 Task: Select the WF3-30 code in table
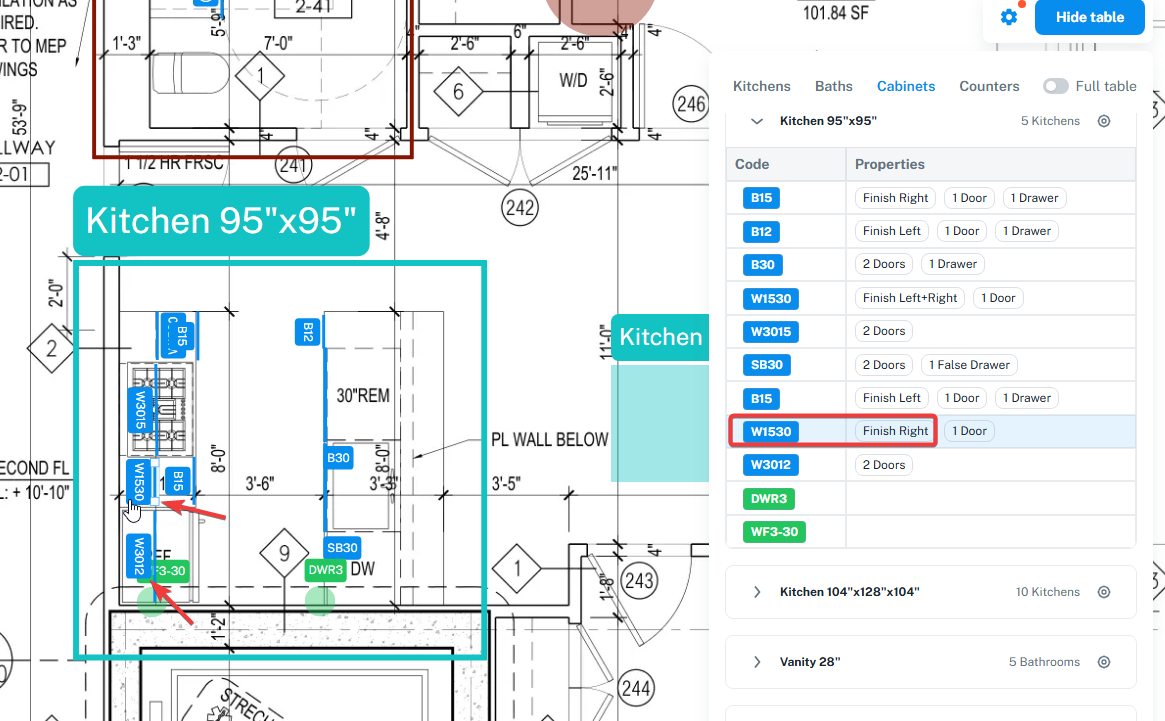[774, 532]
